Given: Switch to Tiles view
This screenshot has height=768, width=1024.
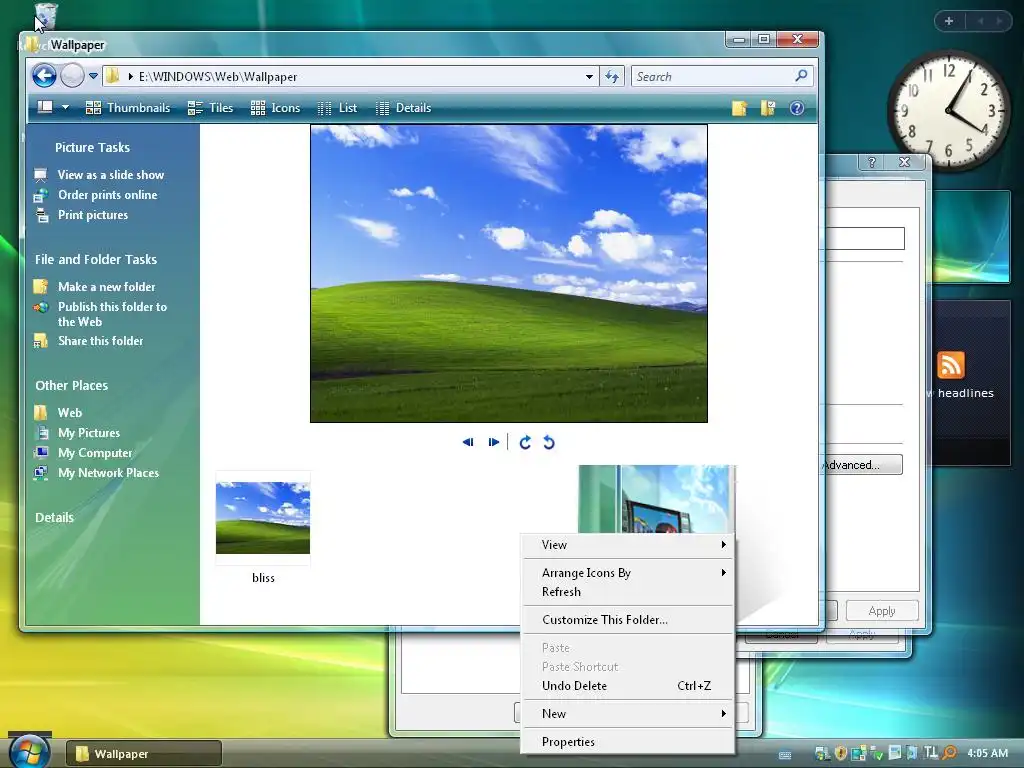Looking at the screenshot, I should [x=210, y=108].
